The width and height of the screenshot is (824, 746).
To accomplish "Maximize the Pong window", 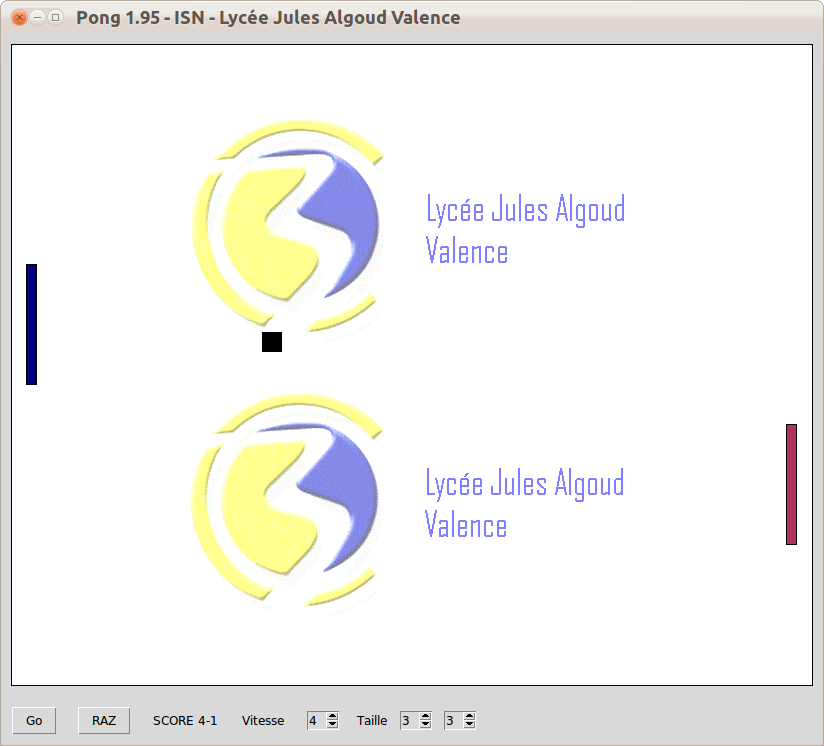I will click(55, 17).
